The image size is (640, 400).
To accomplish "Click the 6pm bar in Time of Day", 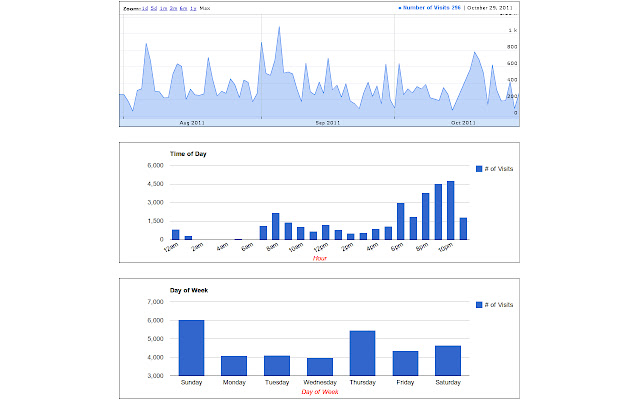I will tap(400, 221).
